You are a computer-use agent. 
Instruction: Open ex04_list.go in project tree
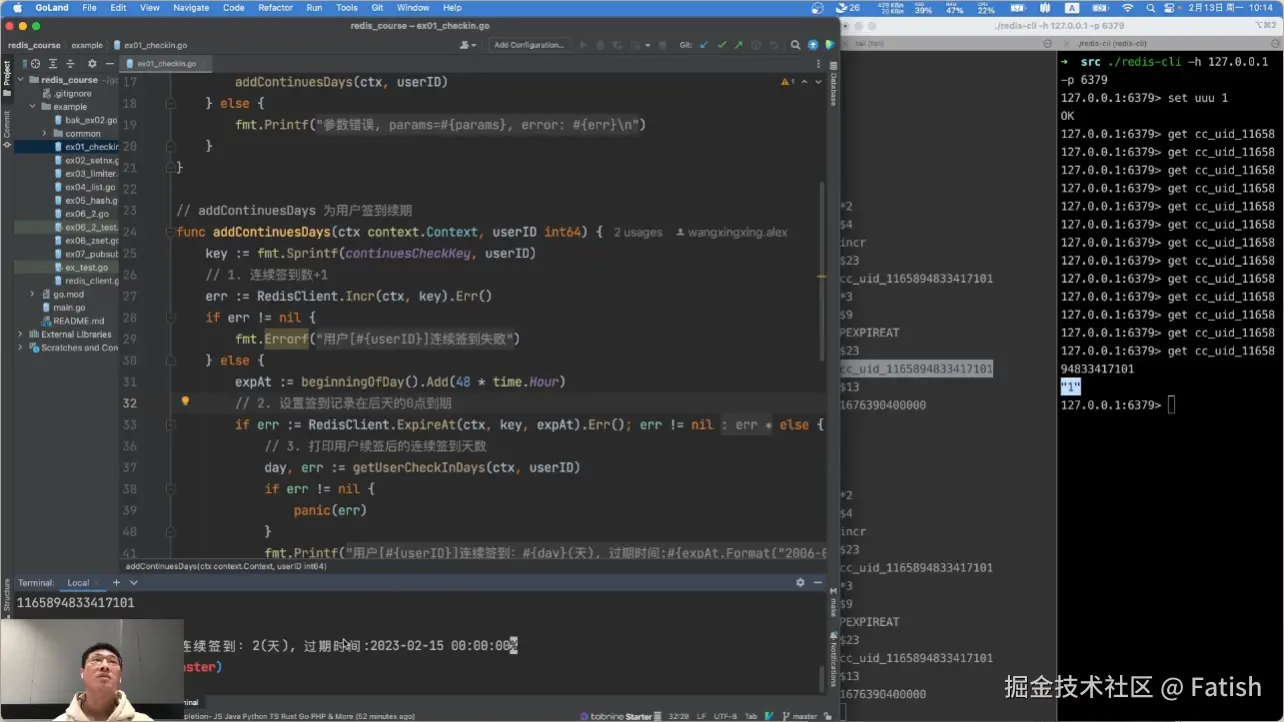(x=86, y=187)
